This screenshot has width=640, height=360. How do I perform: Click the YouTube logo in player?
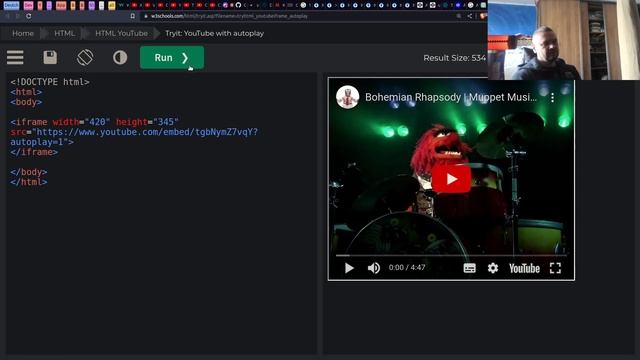524,268
